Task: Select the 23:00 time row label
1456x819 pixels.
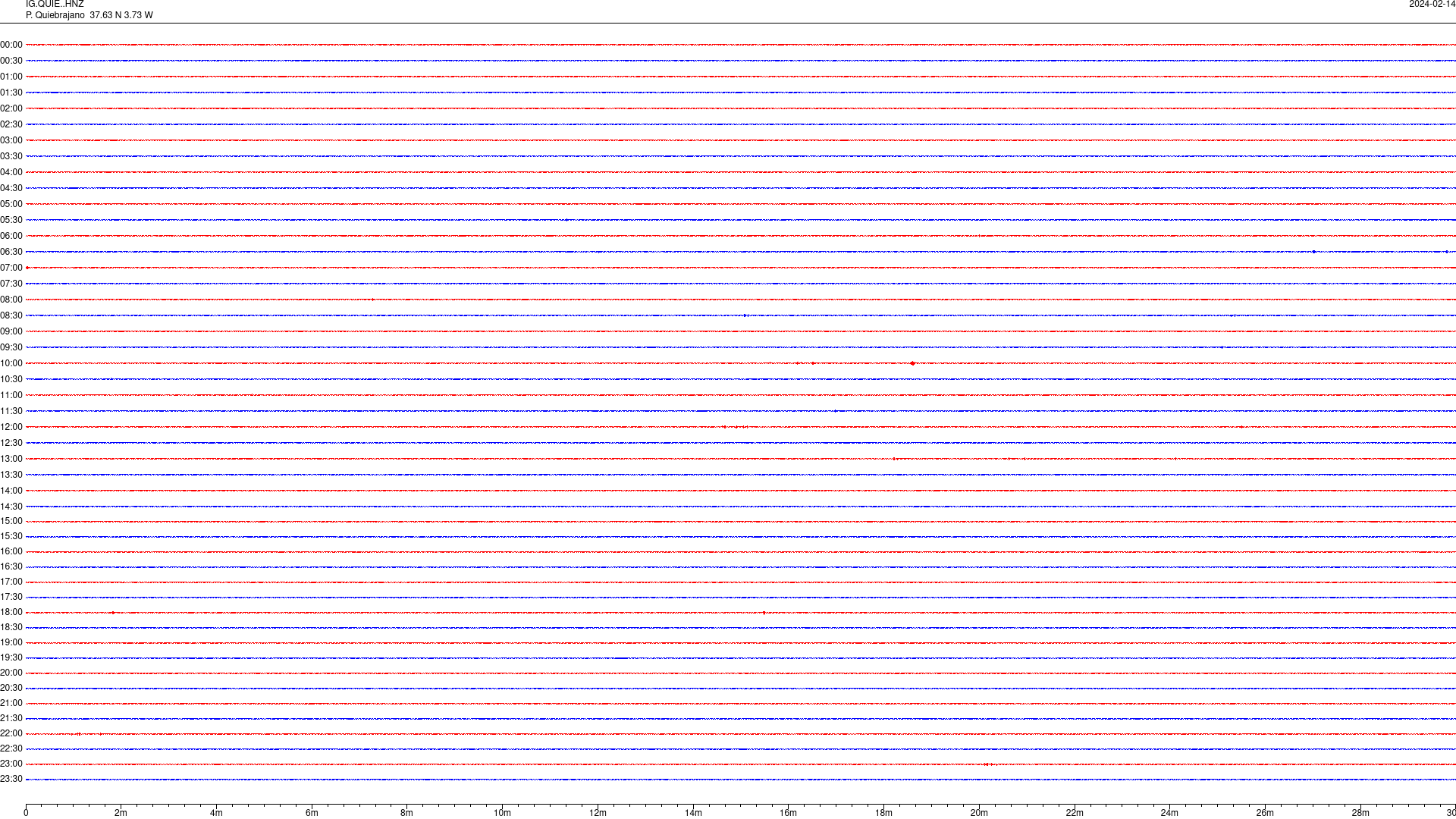Action: (x=11, y=764)
